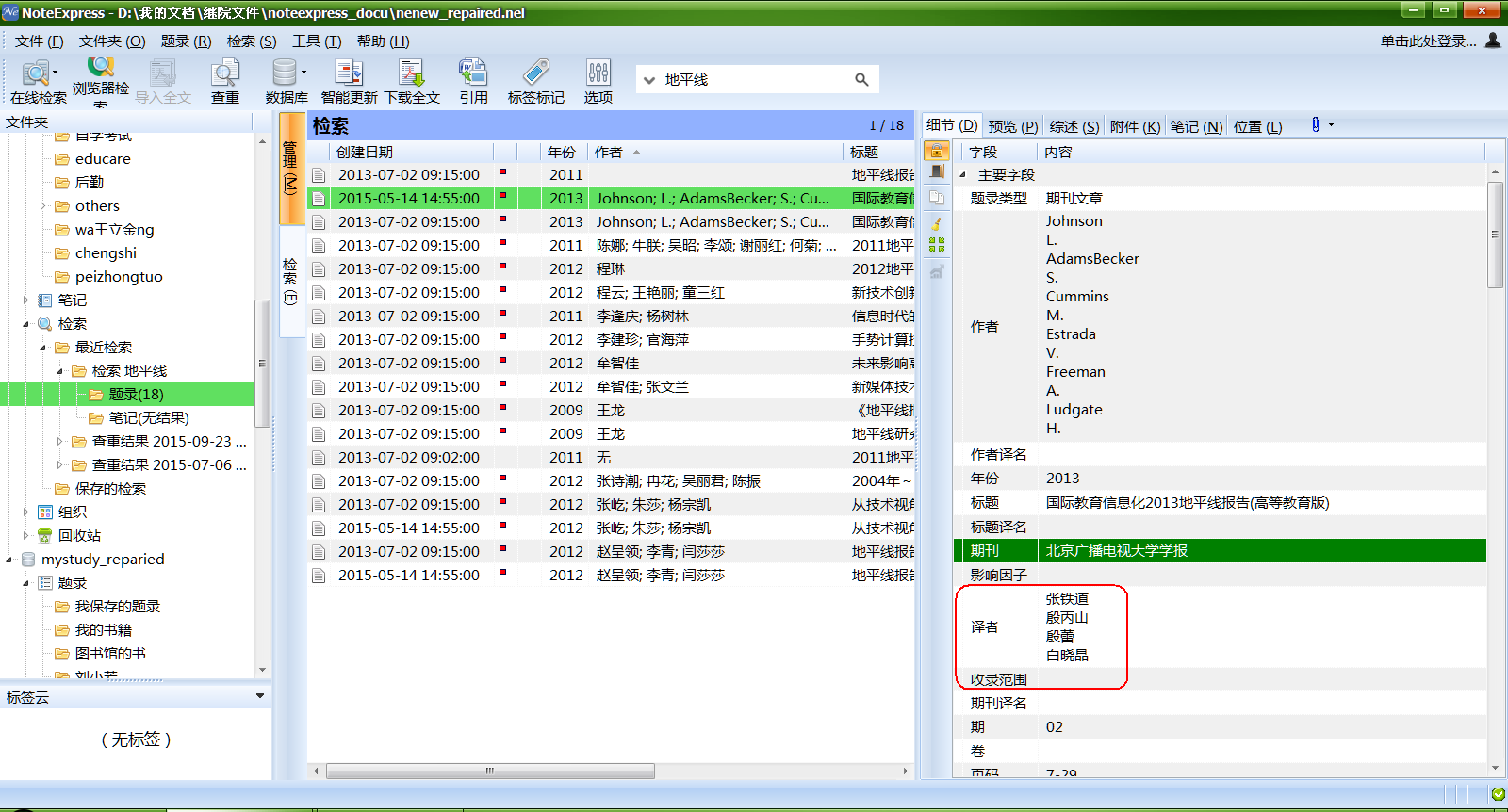Expand 查重结果 2015-09-23 node
Screen dimensions: 1508x812
tap(59, 442)
